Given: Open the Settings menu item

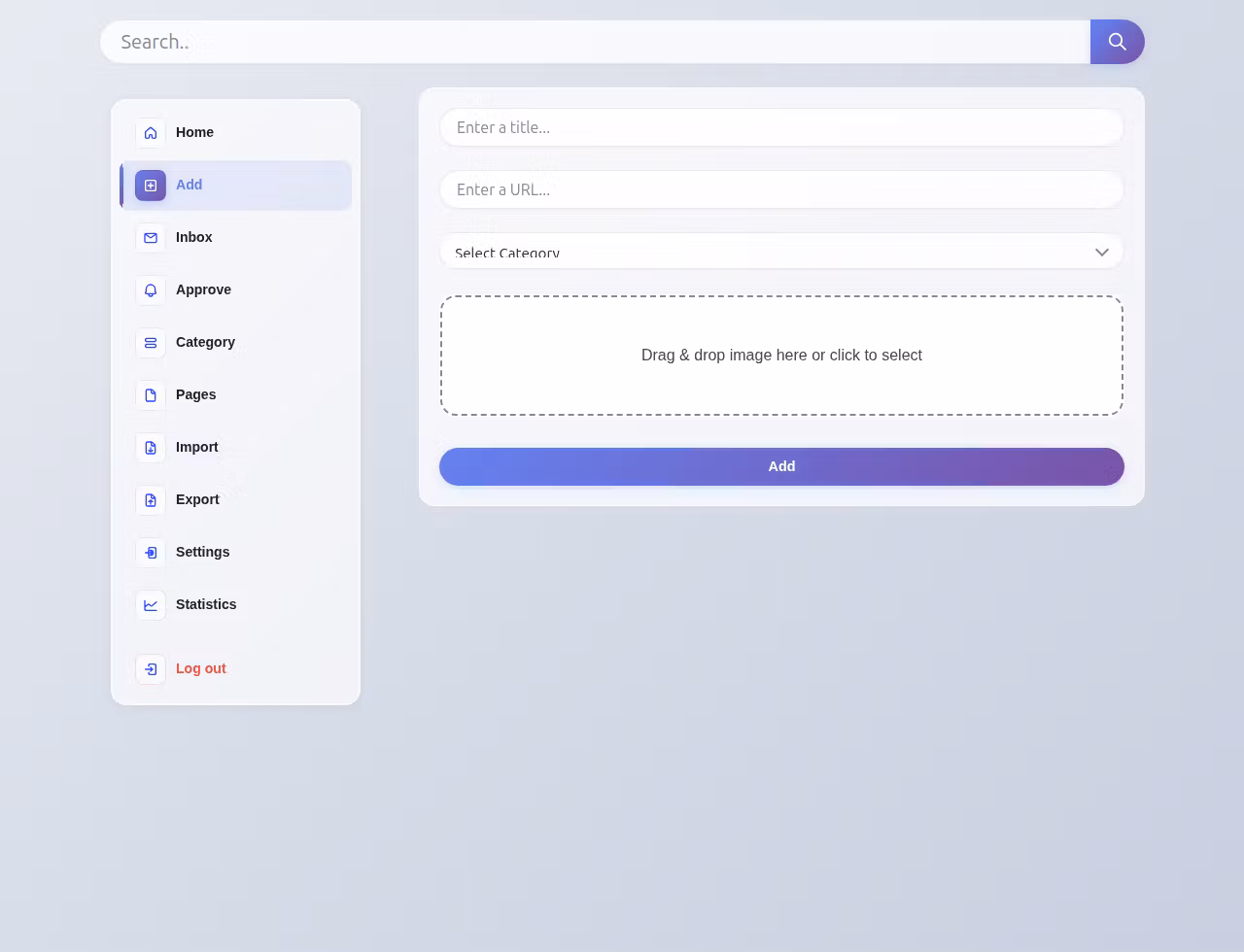Looking at the screenshot, I should click(236, 552).
